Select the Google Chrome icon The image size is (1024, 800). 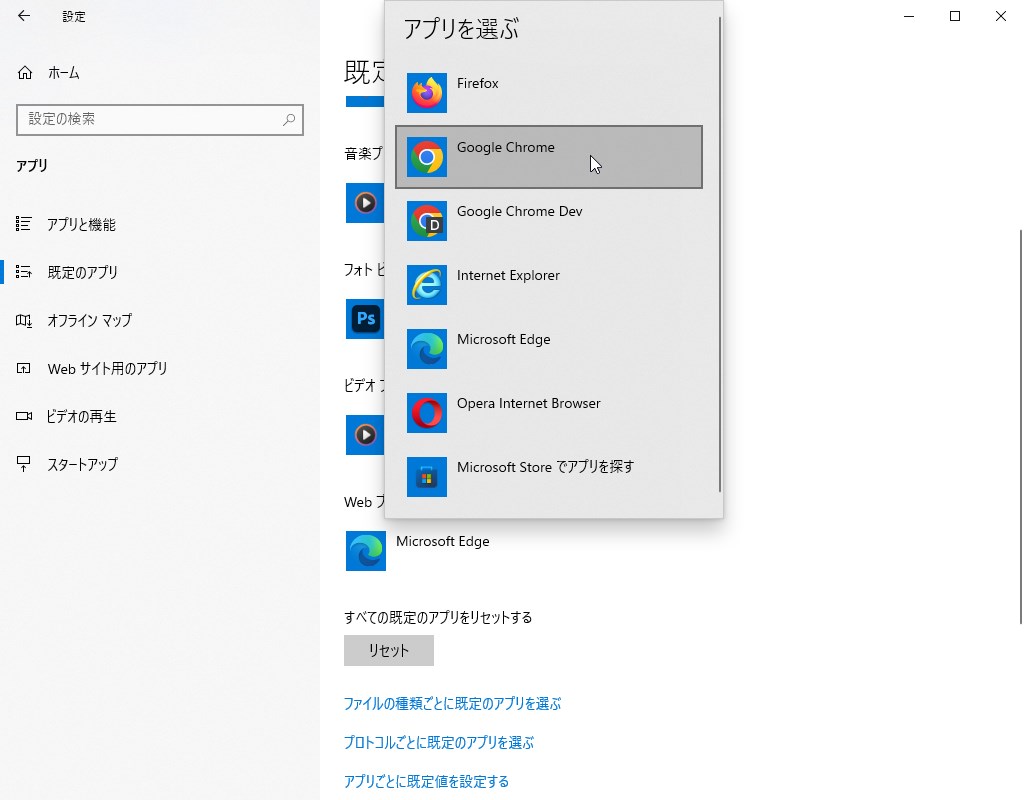click(426, 157)
